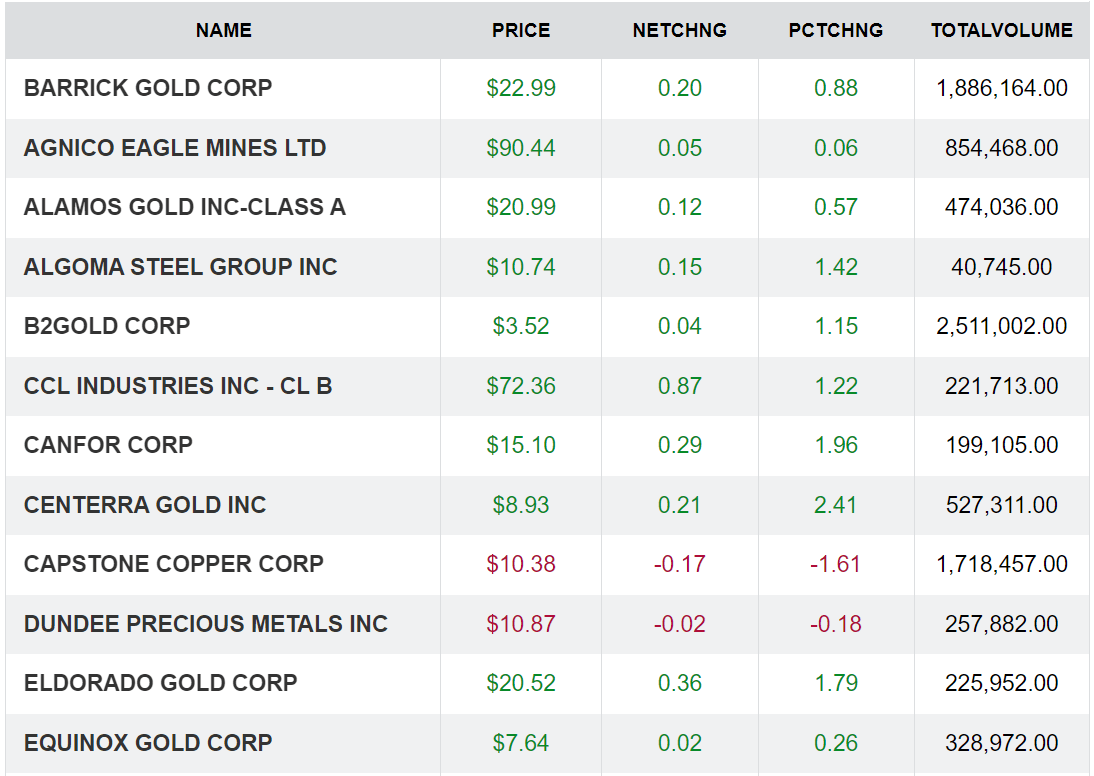Select Algoma Steel Group Inc name
The height and width of the screenshot is (776, 1094).
(x=181, y=267)
